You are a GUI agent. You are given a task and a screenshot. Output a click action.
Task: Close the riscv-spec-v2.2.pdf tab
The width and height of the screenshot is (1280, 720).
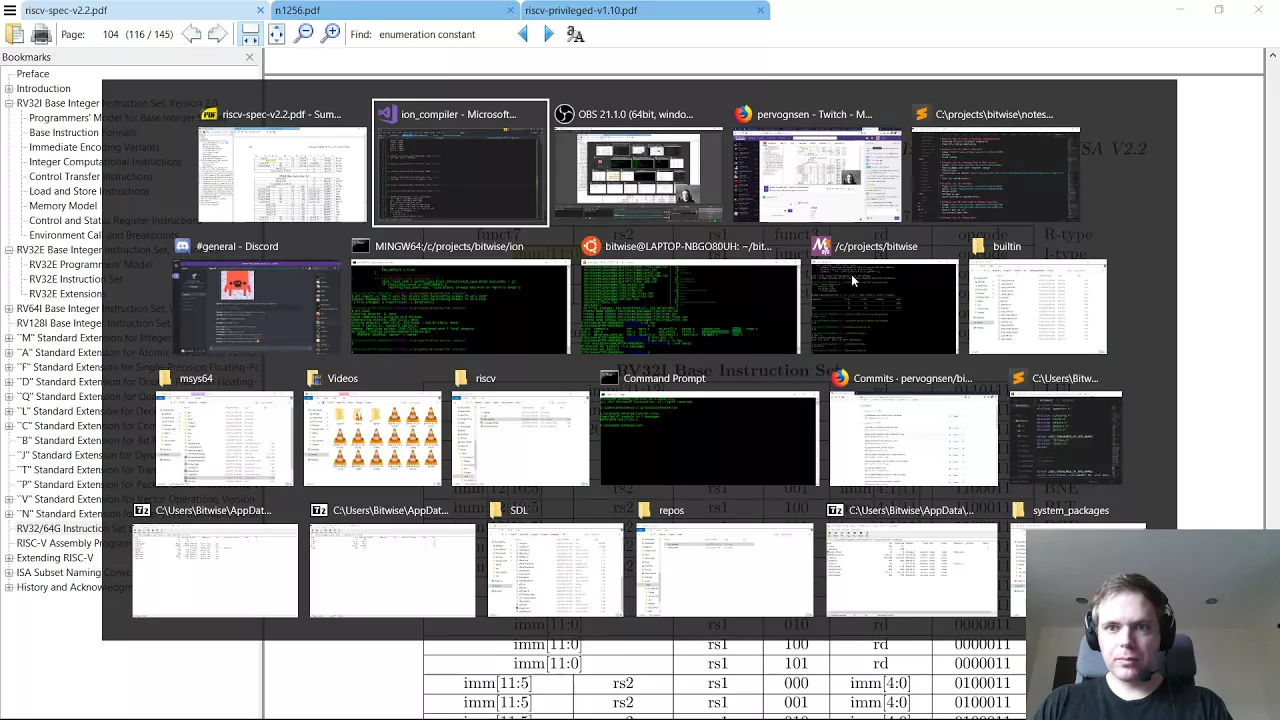260,10
